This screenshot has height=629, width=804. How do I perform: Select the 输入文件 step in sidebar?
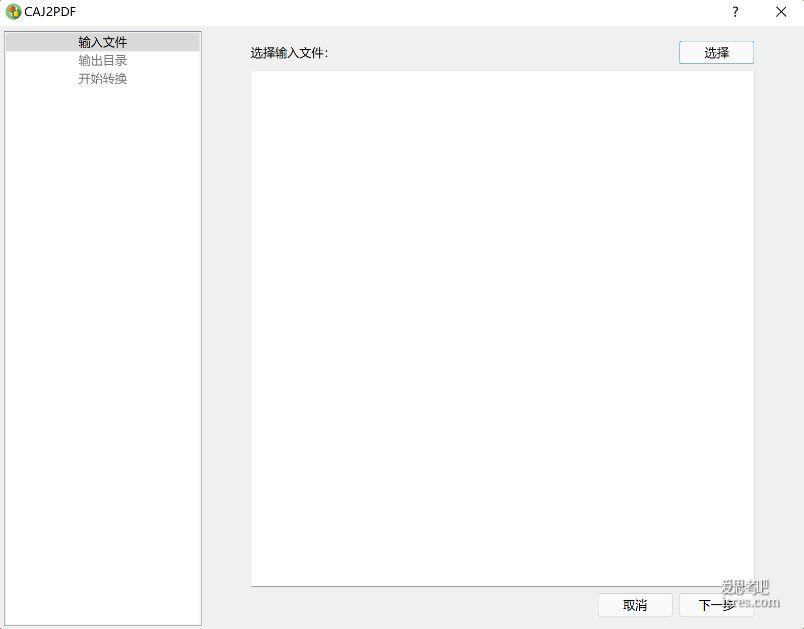(103, 42)
